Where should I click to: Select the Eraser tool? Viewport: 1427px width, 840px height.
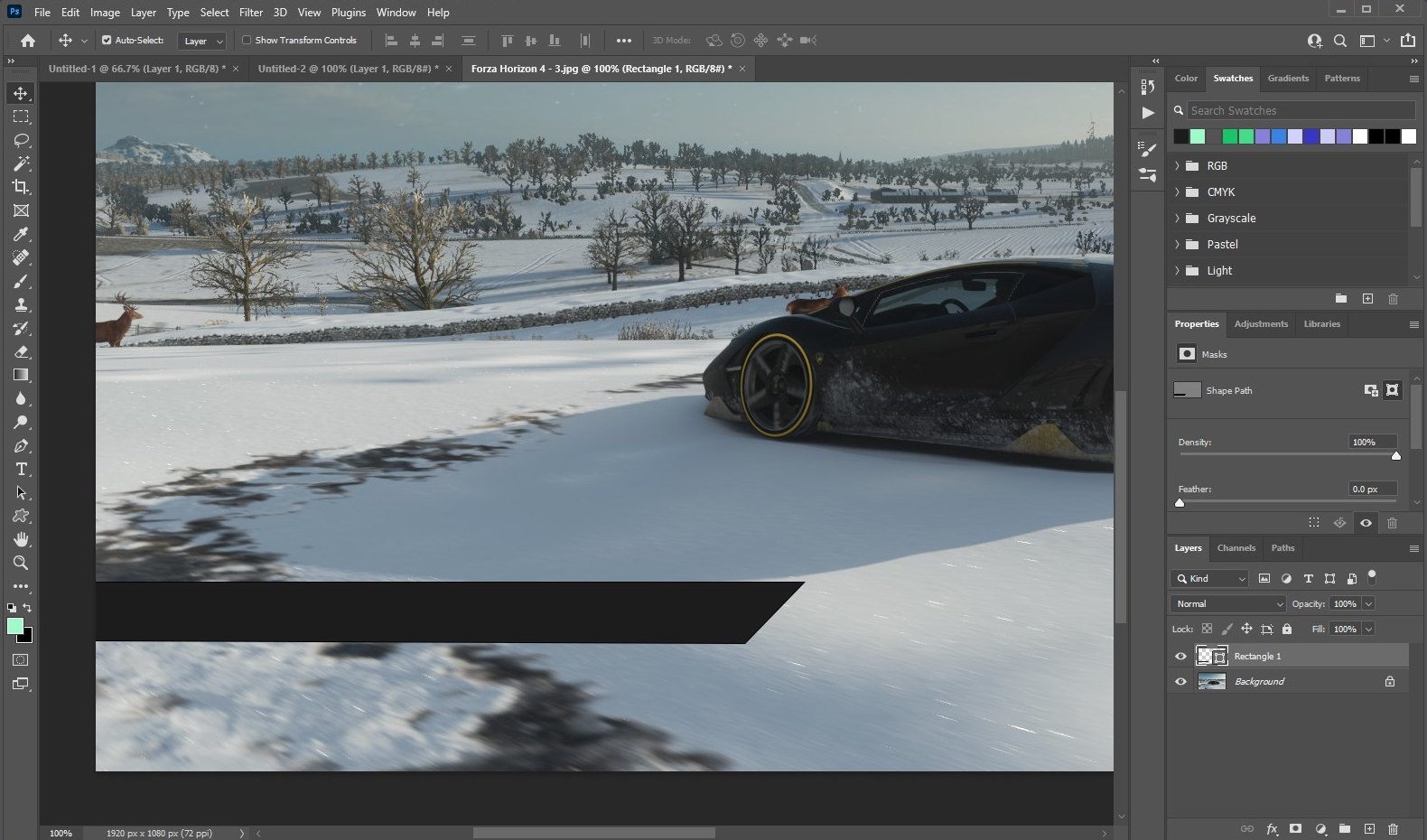21,351
